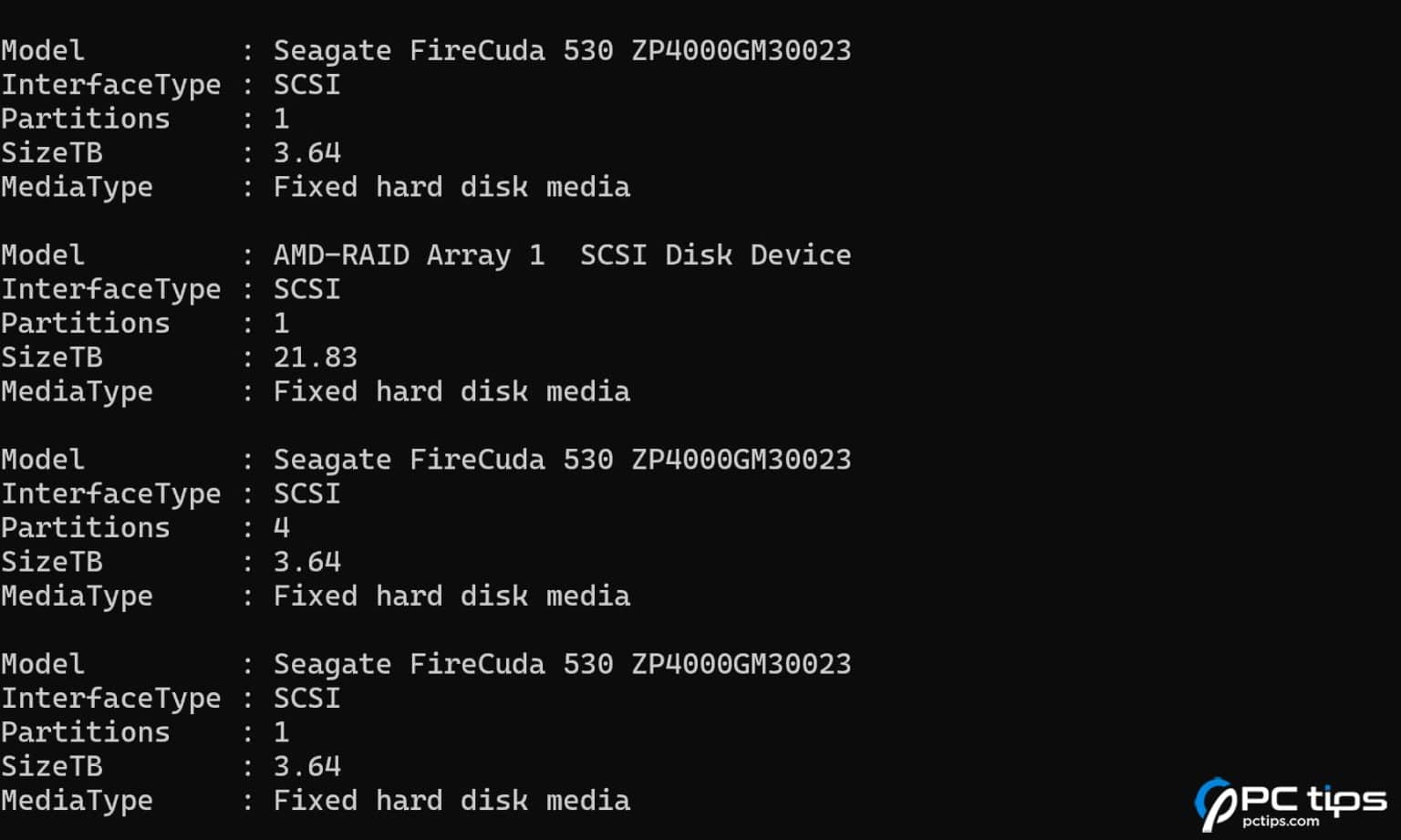Select the first disk's SCSI interface value
Image resolution: width=1401 pixels, height=840 pixels.
(x=306, y=85)
